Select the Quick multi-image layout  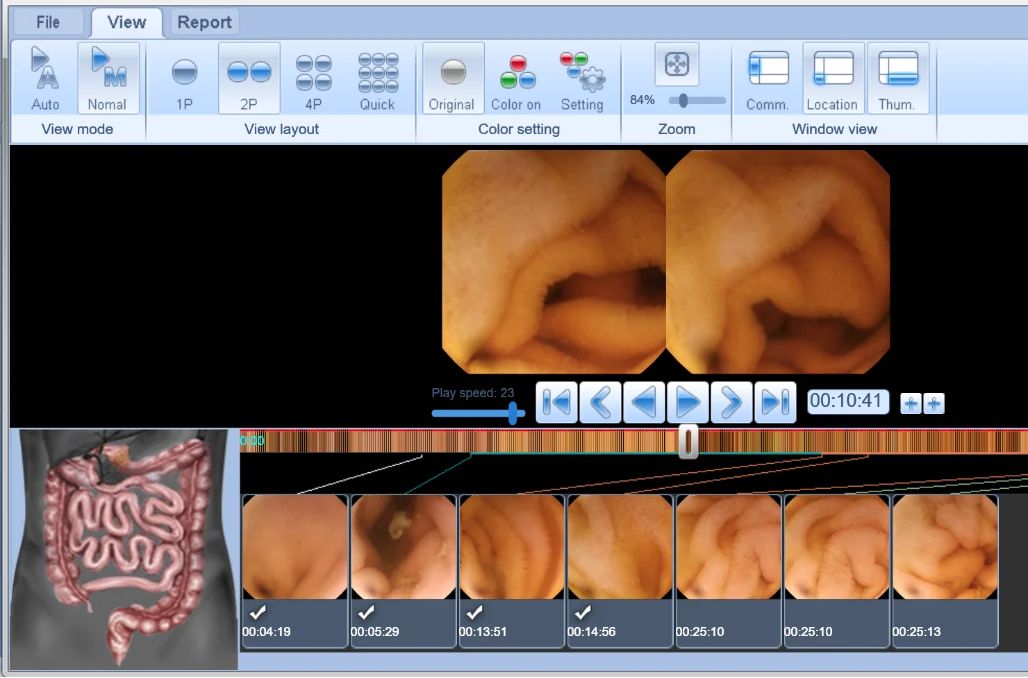(x=377, y=78)
